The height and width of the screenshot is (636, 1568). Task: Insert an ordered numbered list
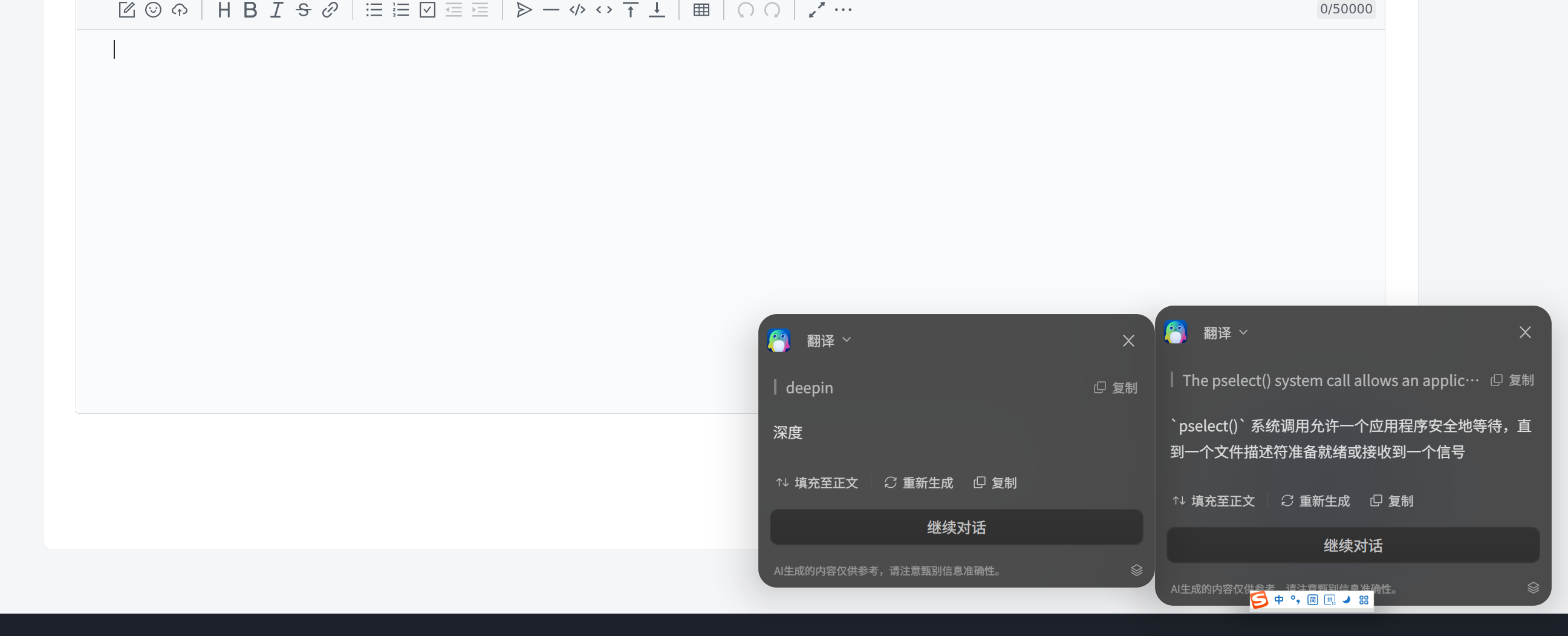[x=400, y=9]
